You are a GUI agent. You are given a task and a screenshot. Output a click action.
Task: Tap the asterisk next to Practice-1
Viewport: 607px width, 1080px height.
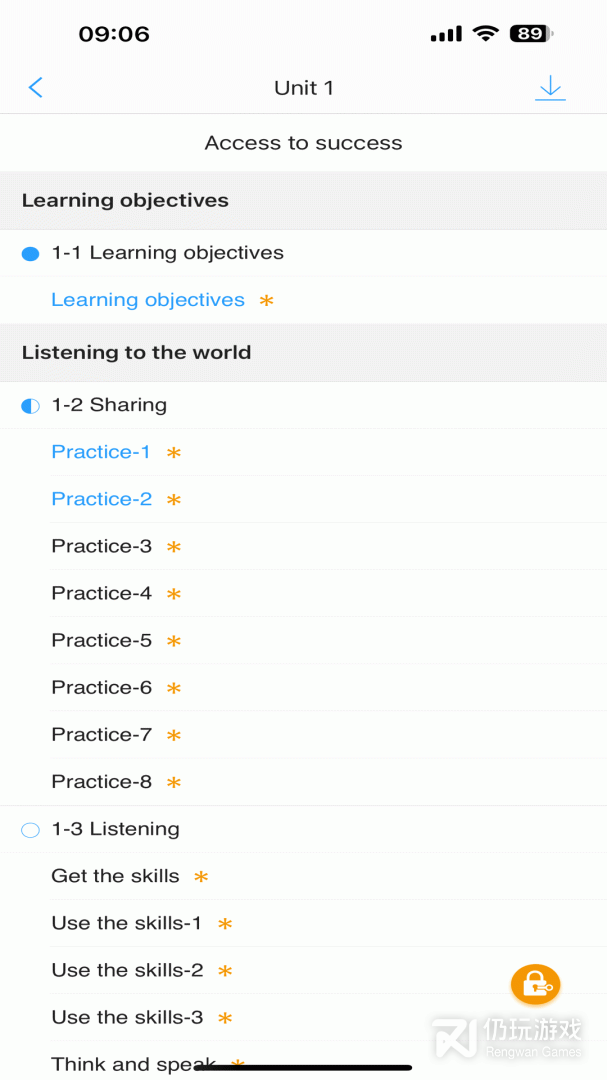pyautogui.click(x=174, y=453)
